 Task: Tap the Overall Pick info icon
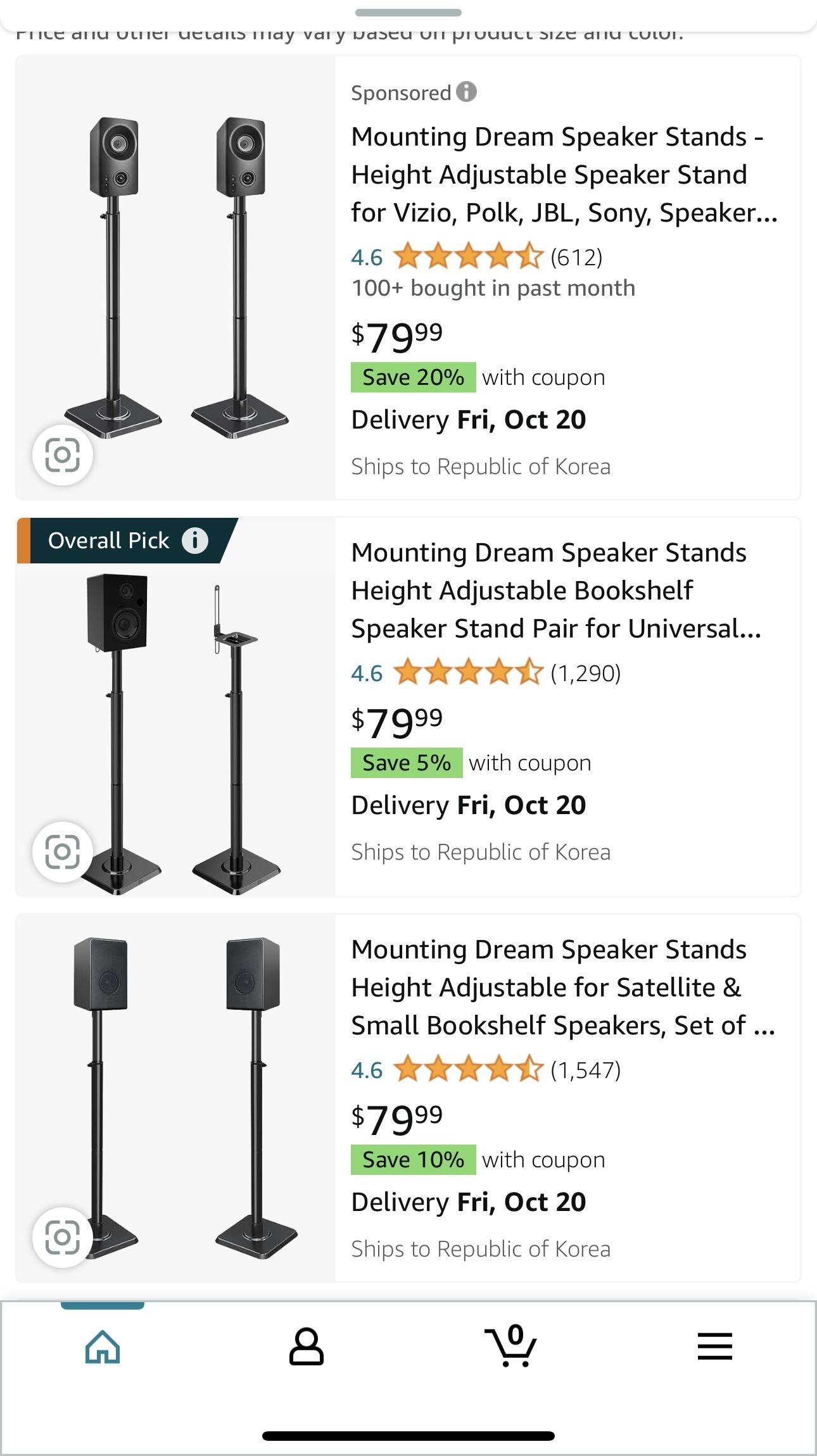click(x=195, y=541)
